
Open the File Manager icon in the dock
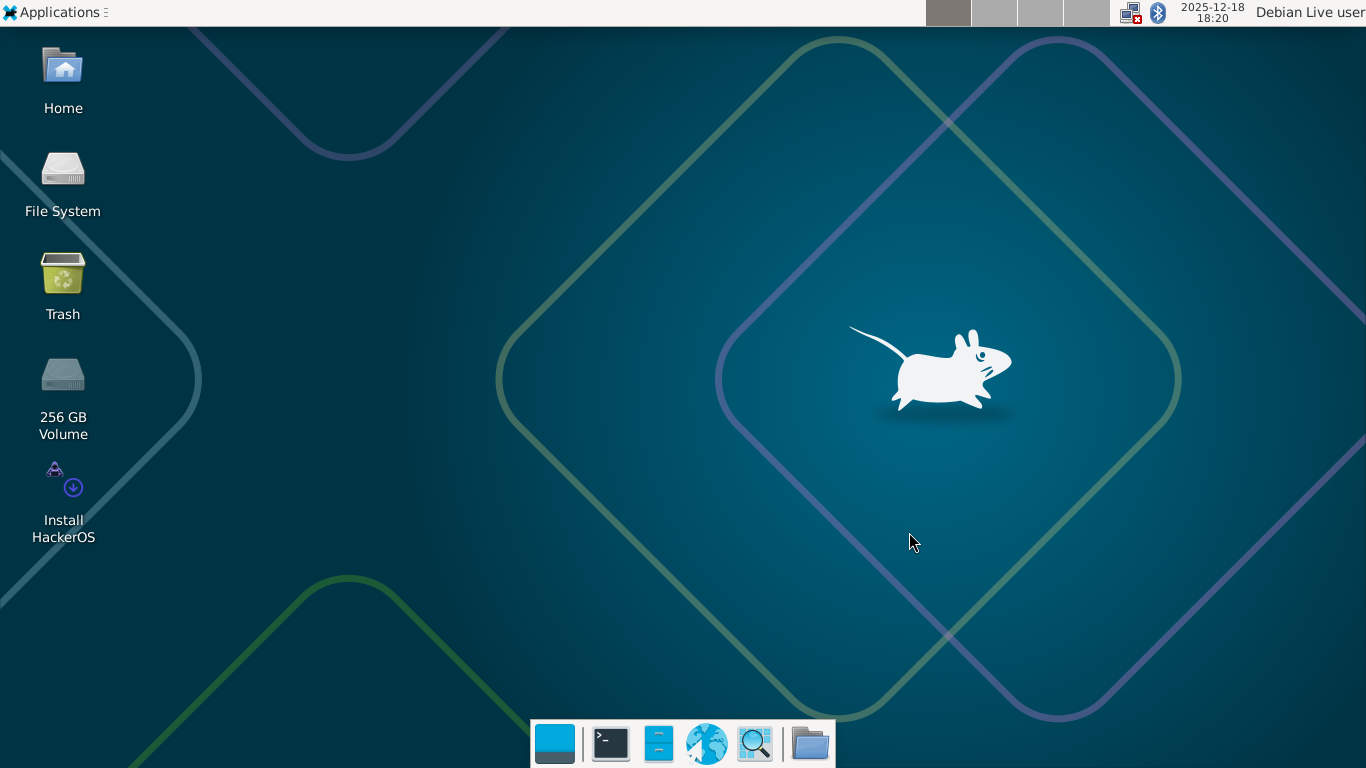pos(658,743)
